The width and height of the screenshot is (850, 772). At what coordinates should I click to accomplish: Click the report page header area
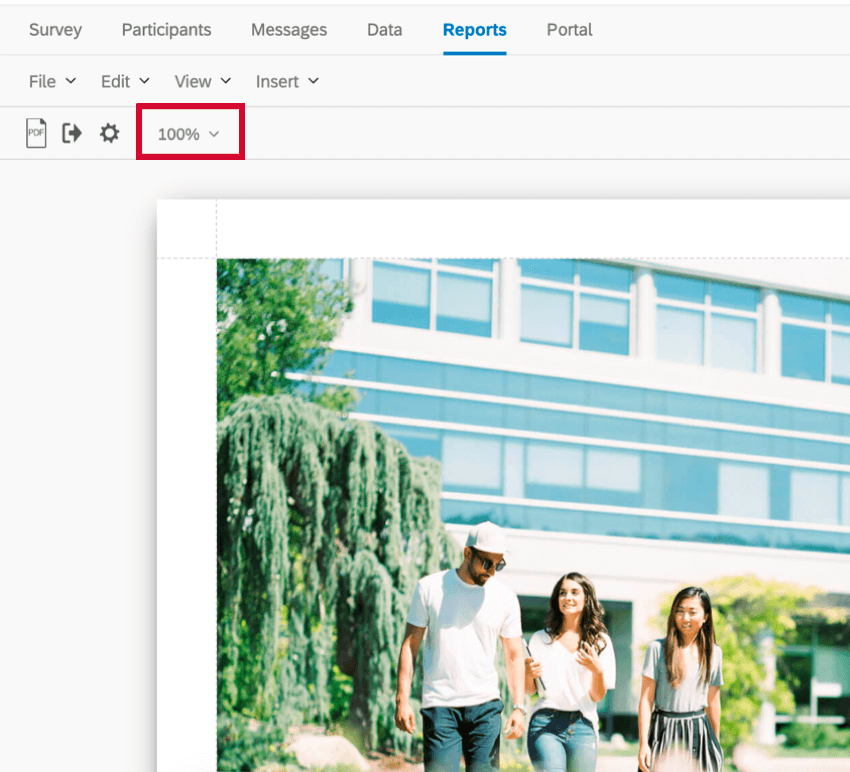[500, 227]
